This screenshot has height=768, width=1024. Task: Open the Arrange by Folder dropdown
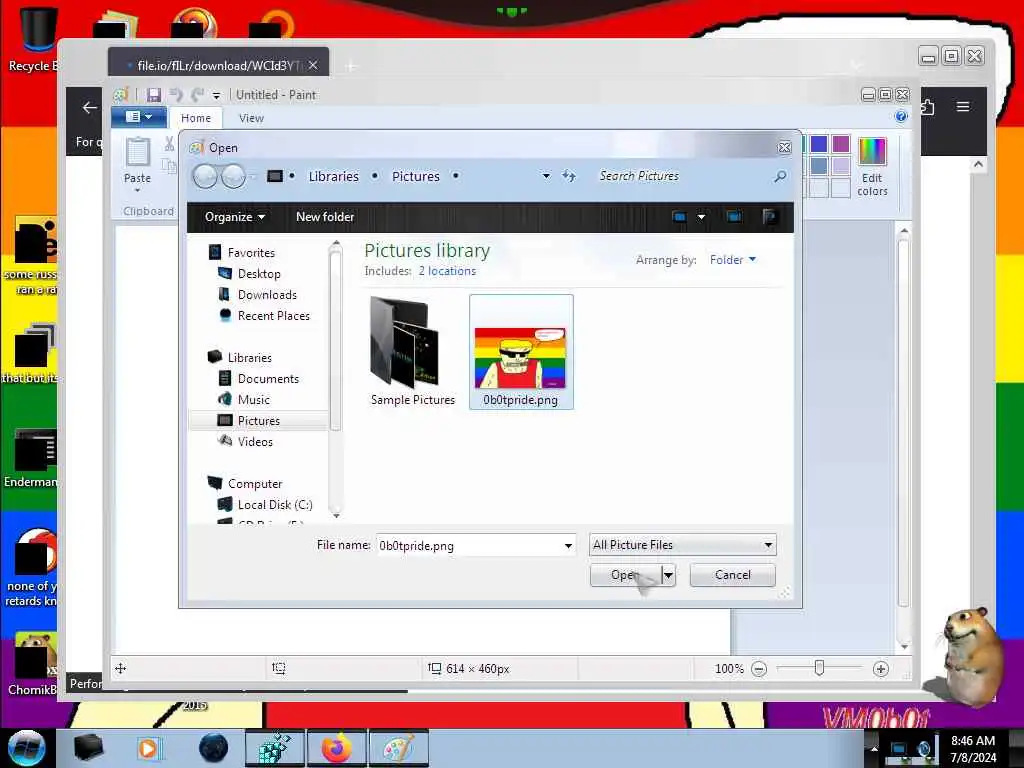point(733,260)
